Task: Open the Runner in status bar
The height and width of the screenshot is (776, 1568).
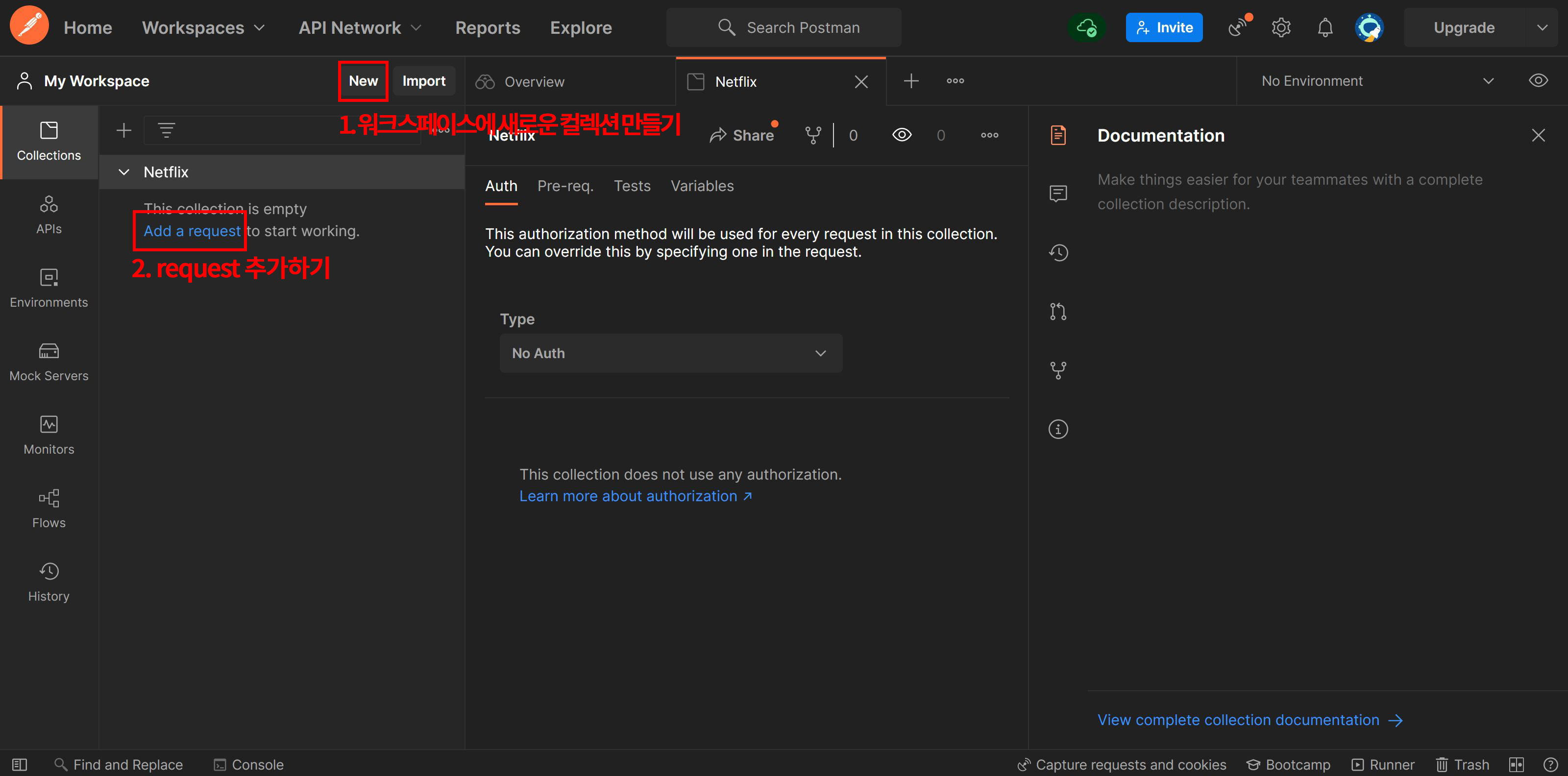Action: (1383, 764)
